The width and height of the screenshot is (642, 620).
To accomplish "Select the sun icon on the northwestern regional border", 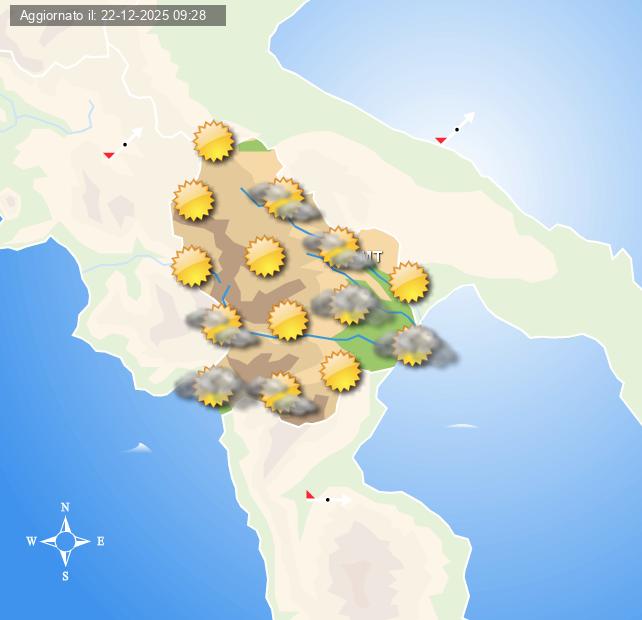I will tap(194, 200).
